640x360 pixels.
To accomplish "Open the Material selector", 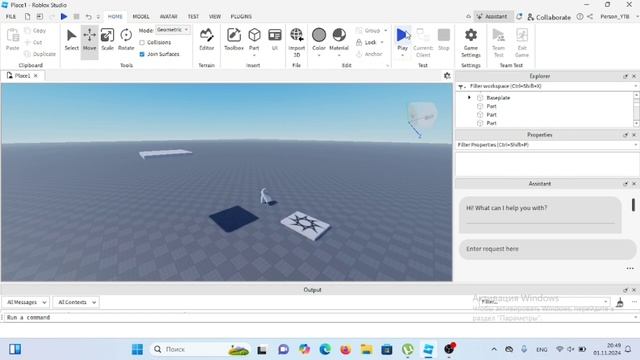I will pos(339,40).
